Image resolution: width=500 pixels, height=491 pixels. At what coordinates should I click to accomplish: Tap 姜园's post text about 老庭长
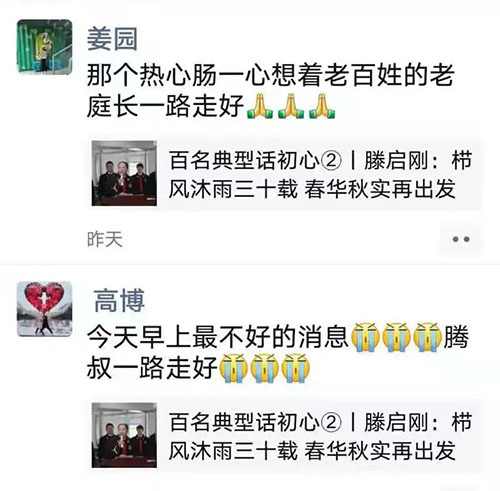270,91
